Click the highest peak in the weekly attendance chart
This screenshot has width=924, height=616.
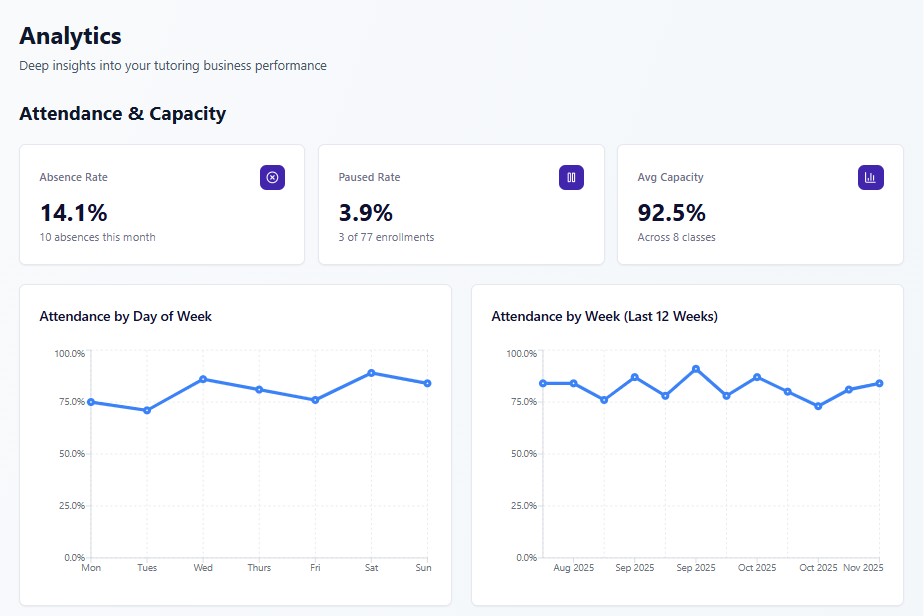[697, 369]
